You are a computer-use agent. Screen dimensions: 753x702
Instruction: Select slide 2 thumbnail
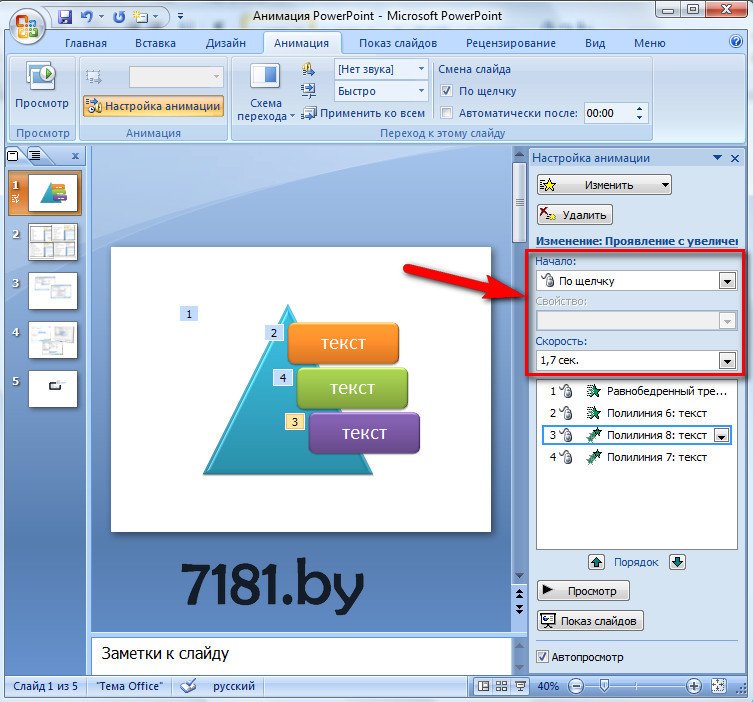tap(53, 242)
